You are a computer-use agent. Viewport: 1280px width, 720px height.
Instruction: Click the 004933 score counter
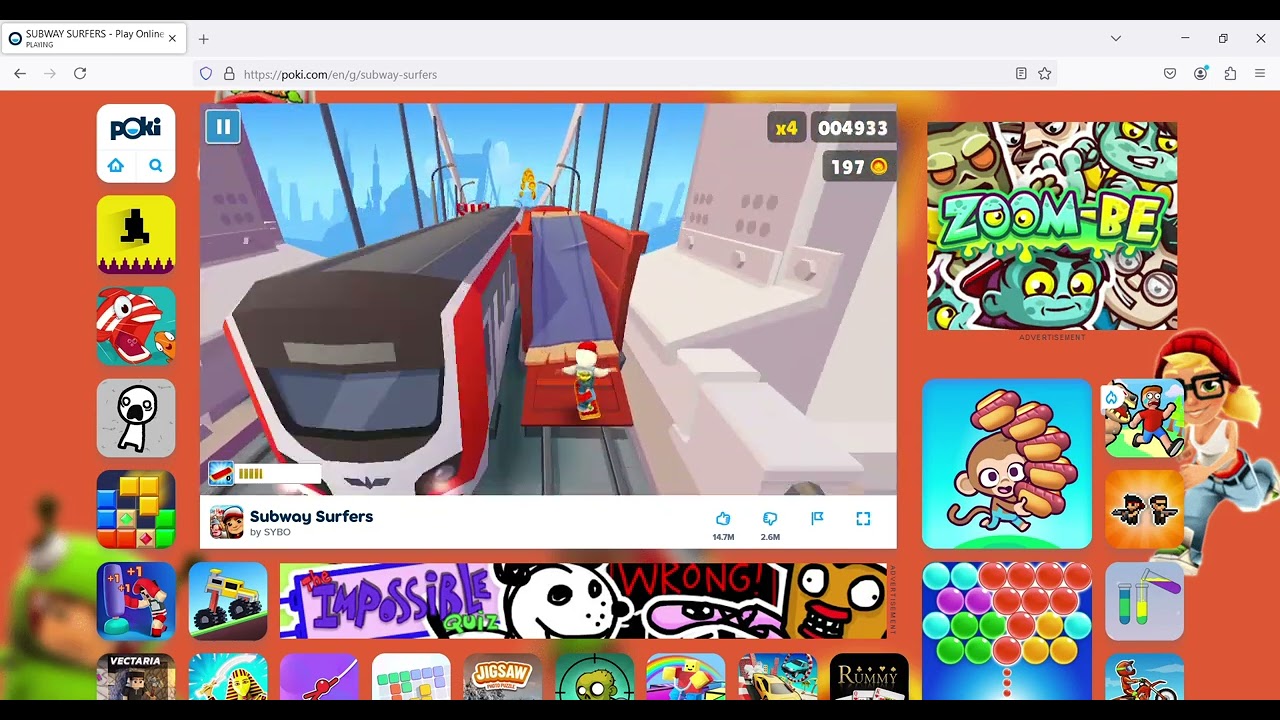click(853, 128)
